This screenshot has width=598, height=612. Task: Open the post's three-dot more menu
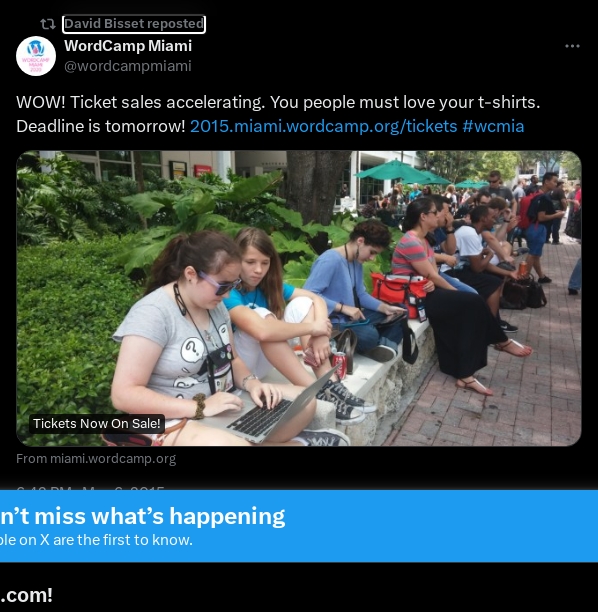coord(572,46)
